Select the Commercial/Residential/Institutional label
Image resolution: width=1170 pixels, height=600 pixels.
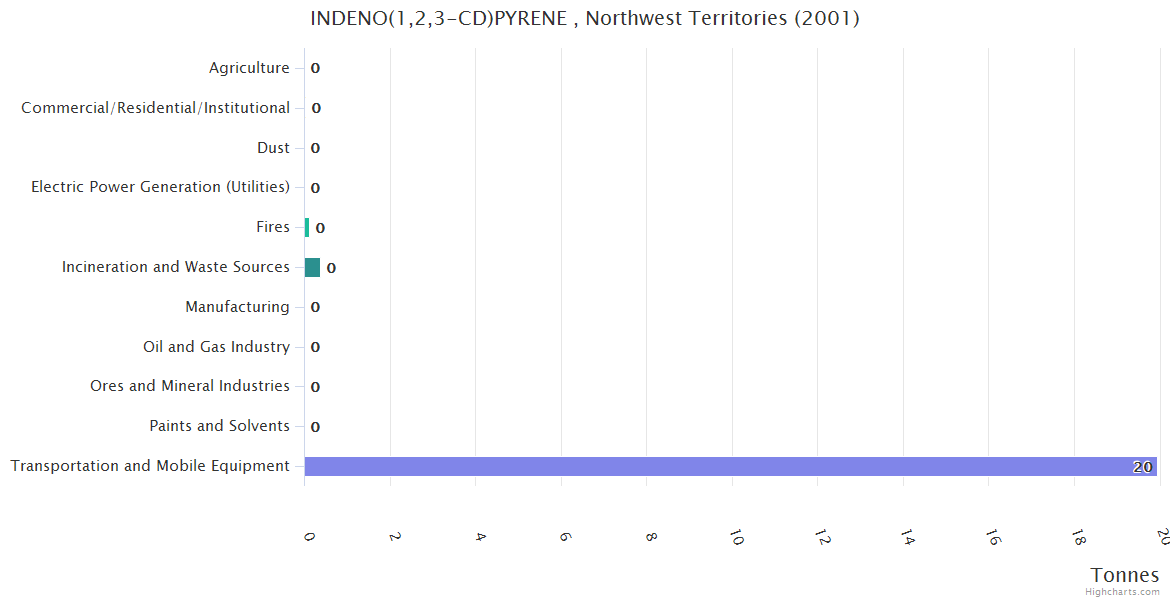[x=155, y=108]
